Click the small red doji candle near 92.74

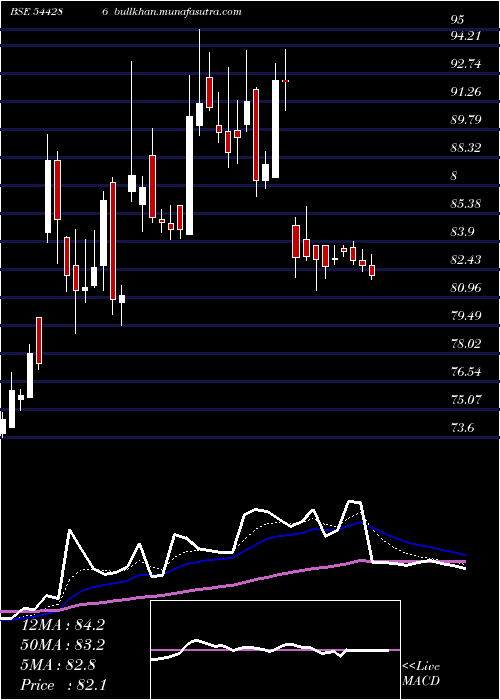click(285, 81)
